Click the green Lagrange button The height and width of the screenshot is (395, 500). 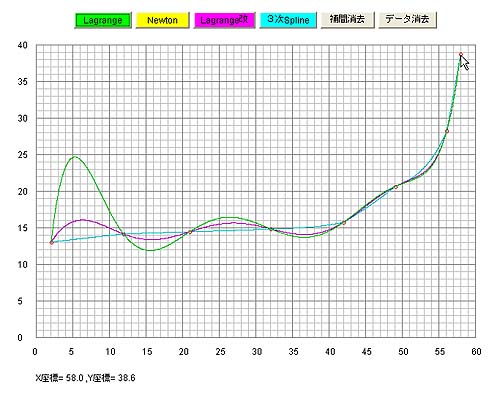(x=103, y=20)
